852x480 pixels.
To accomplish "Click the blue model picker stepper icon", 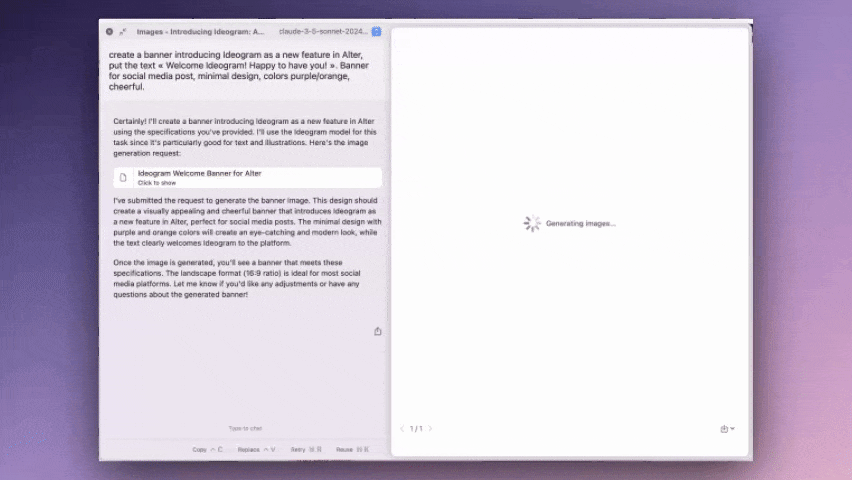I will pyautogui.click(x=377, y=32).
